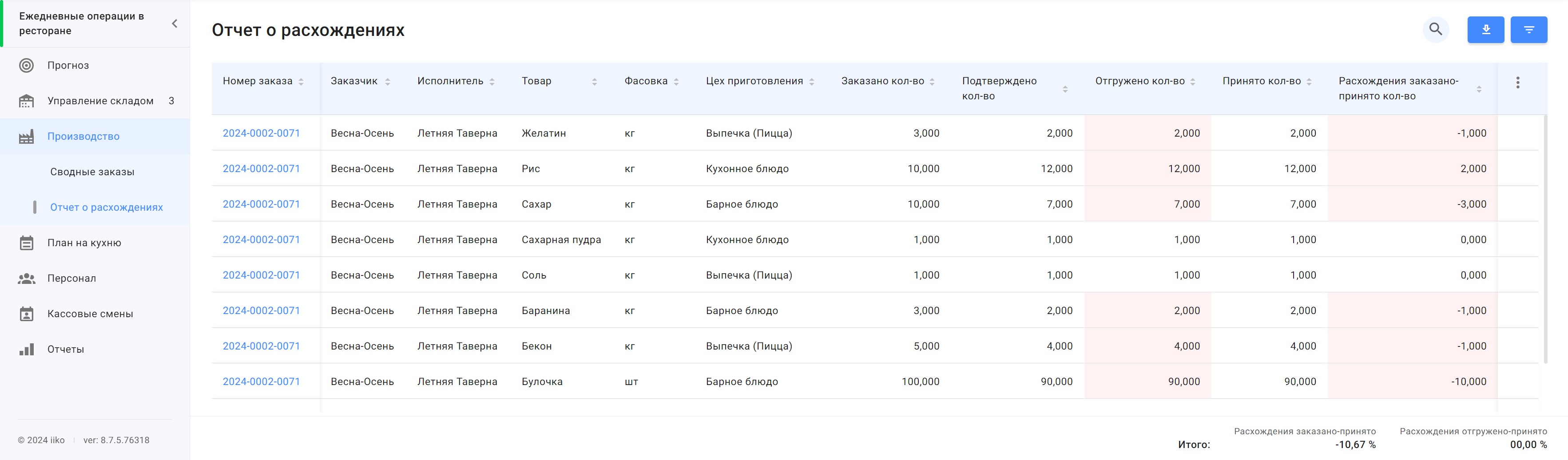Click the Отчеты bar chart icon
Screen dimensions: 1568x460
point(26,350)
